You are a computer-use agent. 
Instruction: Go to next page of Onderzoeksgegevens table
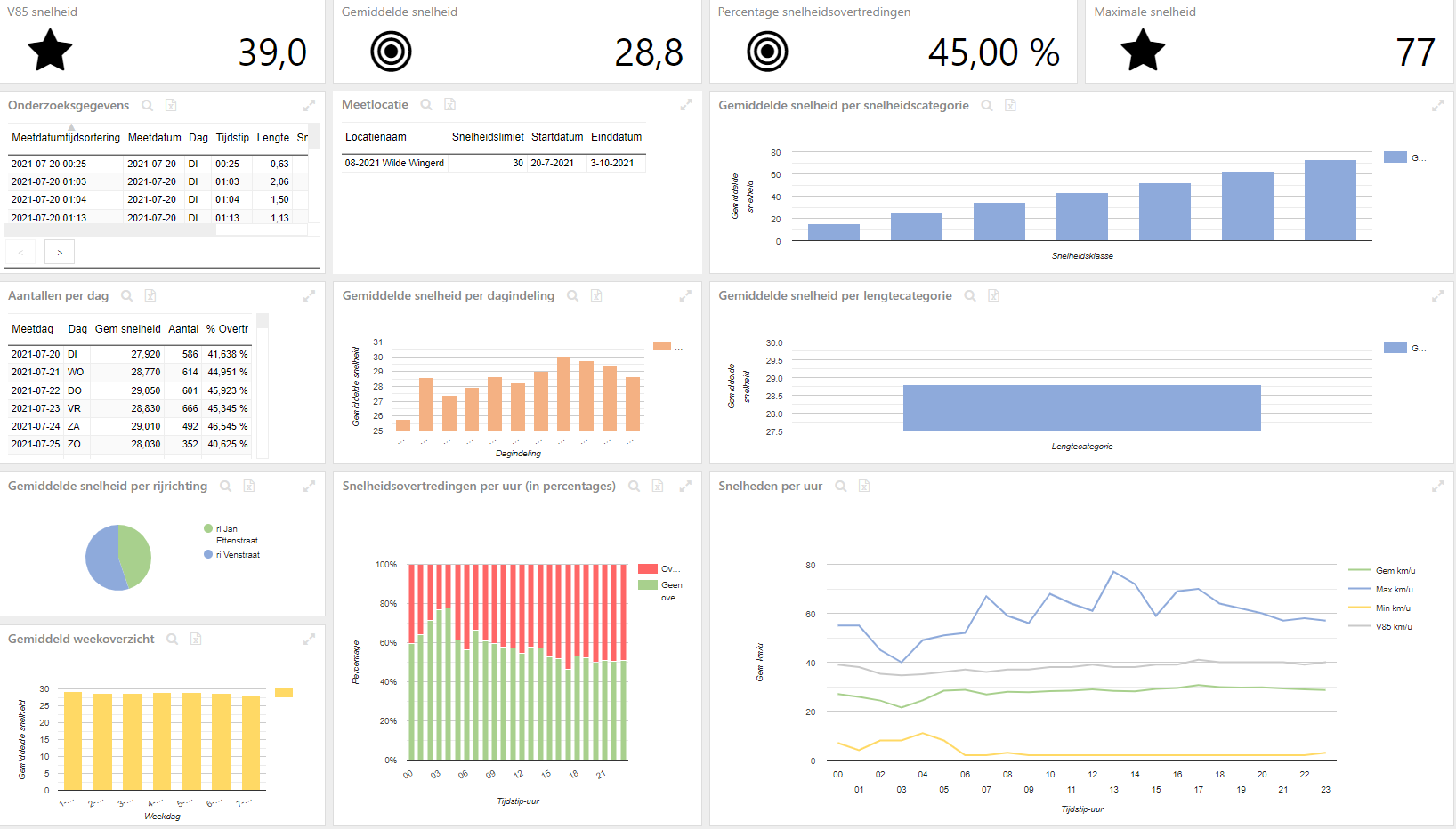click(60, 253)
